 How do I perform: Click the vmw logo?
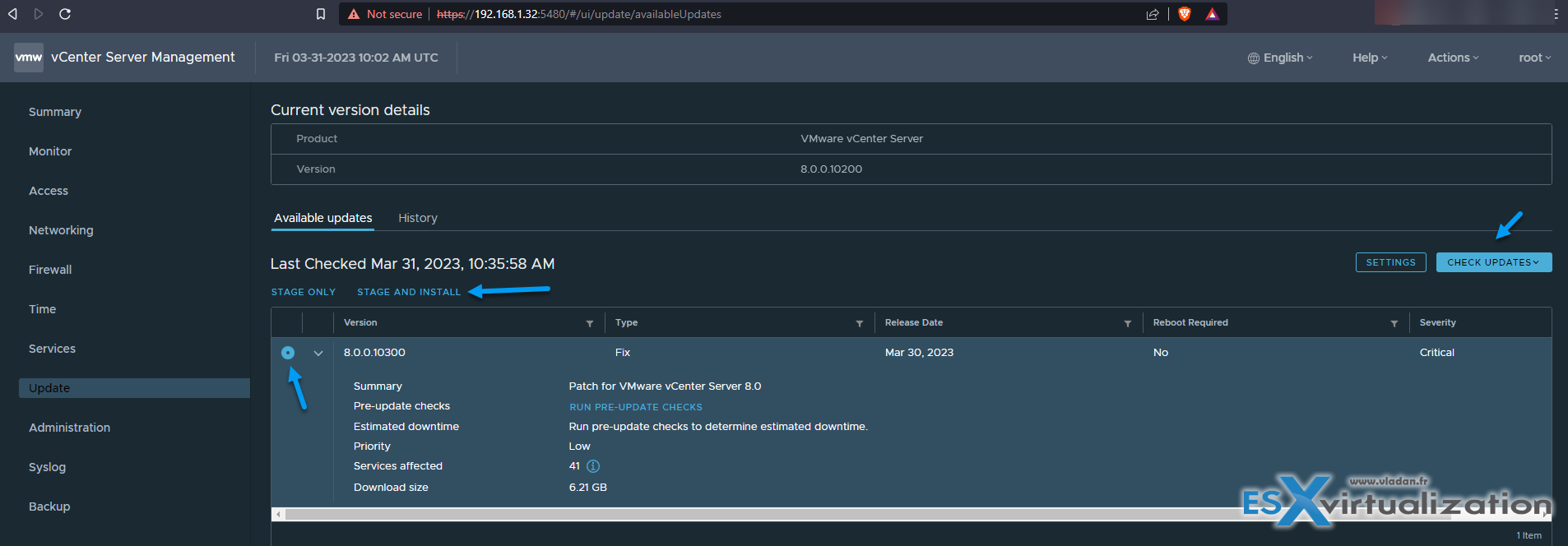click(29, 58)
